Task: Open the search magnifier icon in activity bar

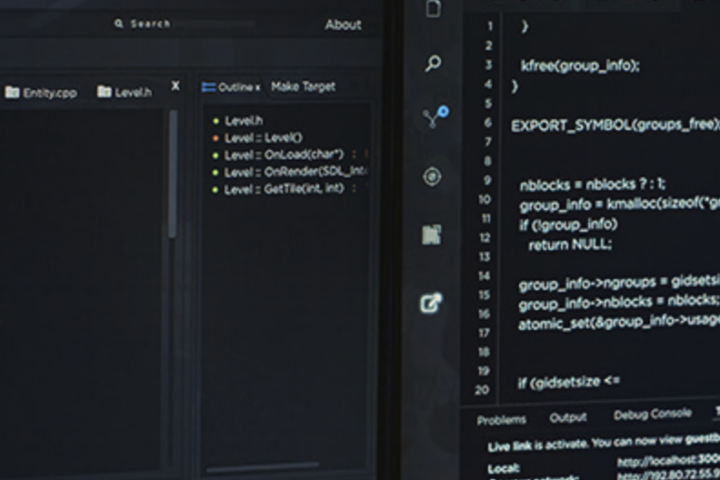Action: [433, 63]
